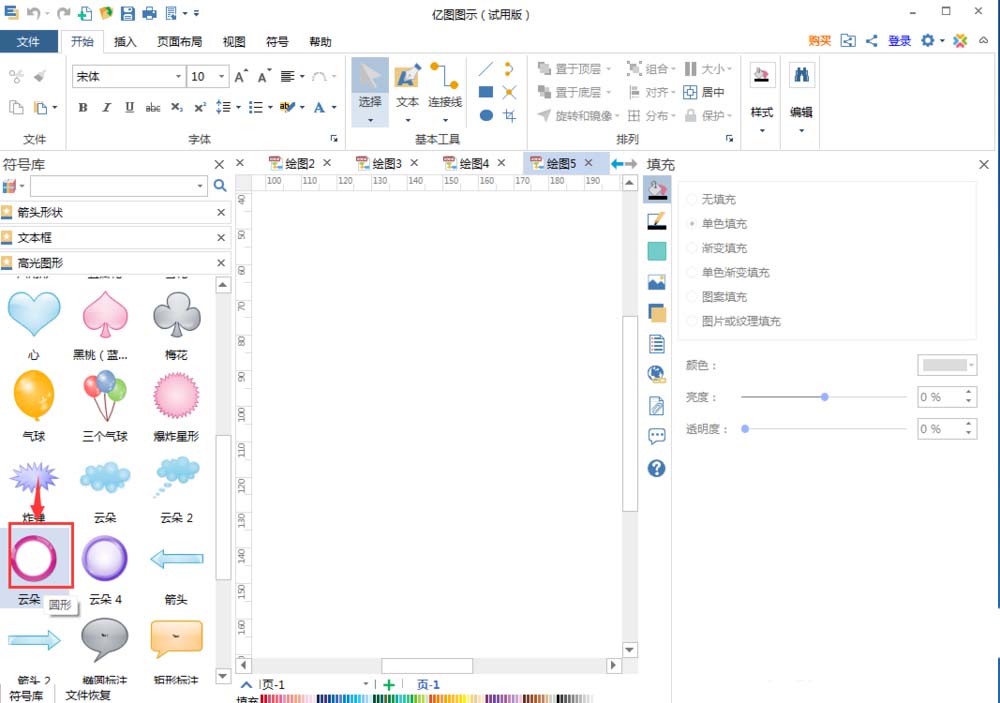Select the Solid Fill (单色填充) radio option
Viewport: 1000px width, 703px height.
691,223
